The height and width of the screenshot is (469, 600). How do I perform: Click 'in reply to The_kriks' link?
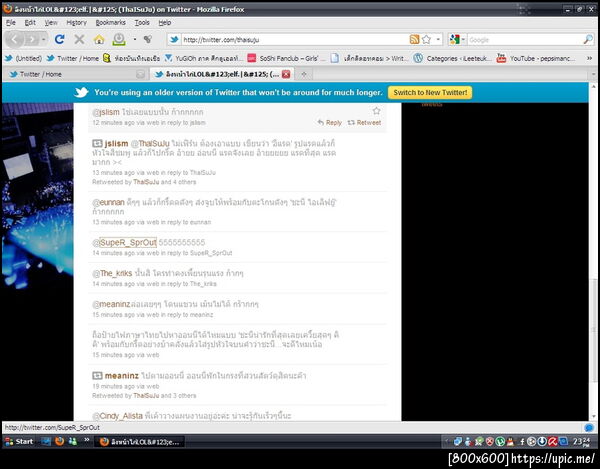[188, 284]
